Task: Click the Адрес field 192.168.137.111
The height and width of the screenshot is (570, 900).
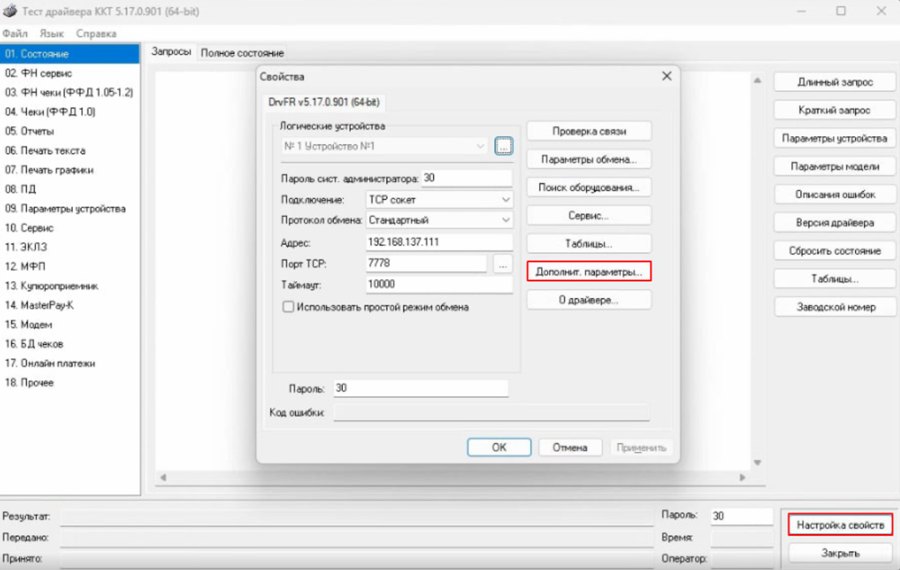Action: (x=439, y=242)
